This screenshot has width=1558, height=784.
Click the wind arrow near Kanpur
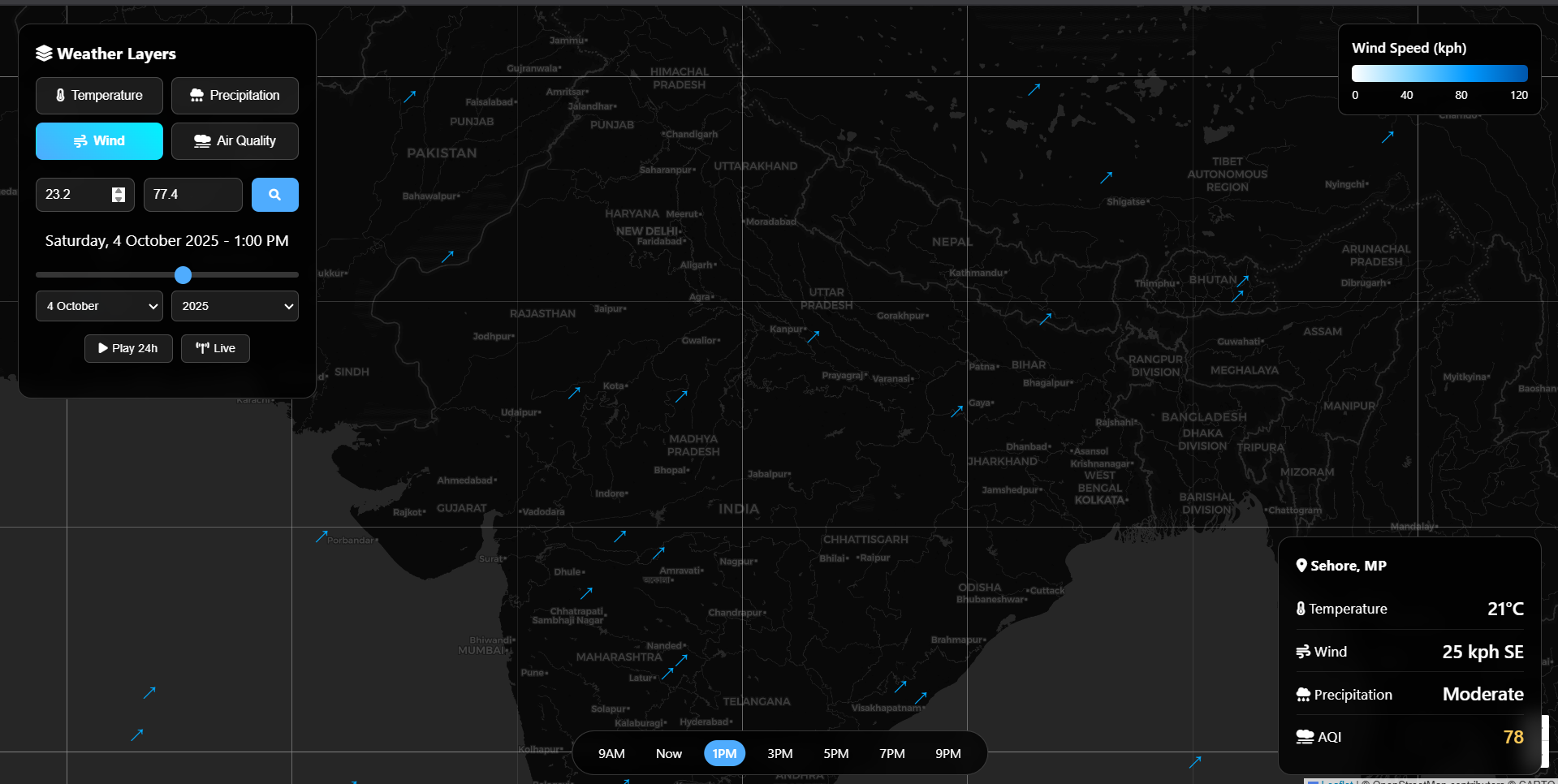pyautogui.click(x=813, y=336)
